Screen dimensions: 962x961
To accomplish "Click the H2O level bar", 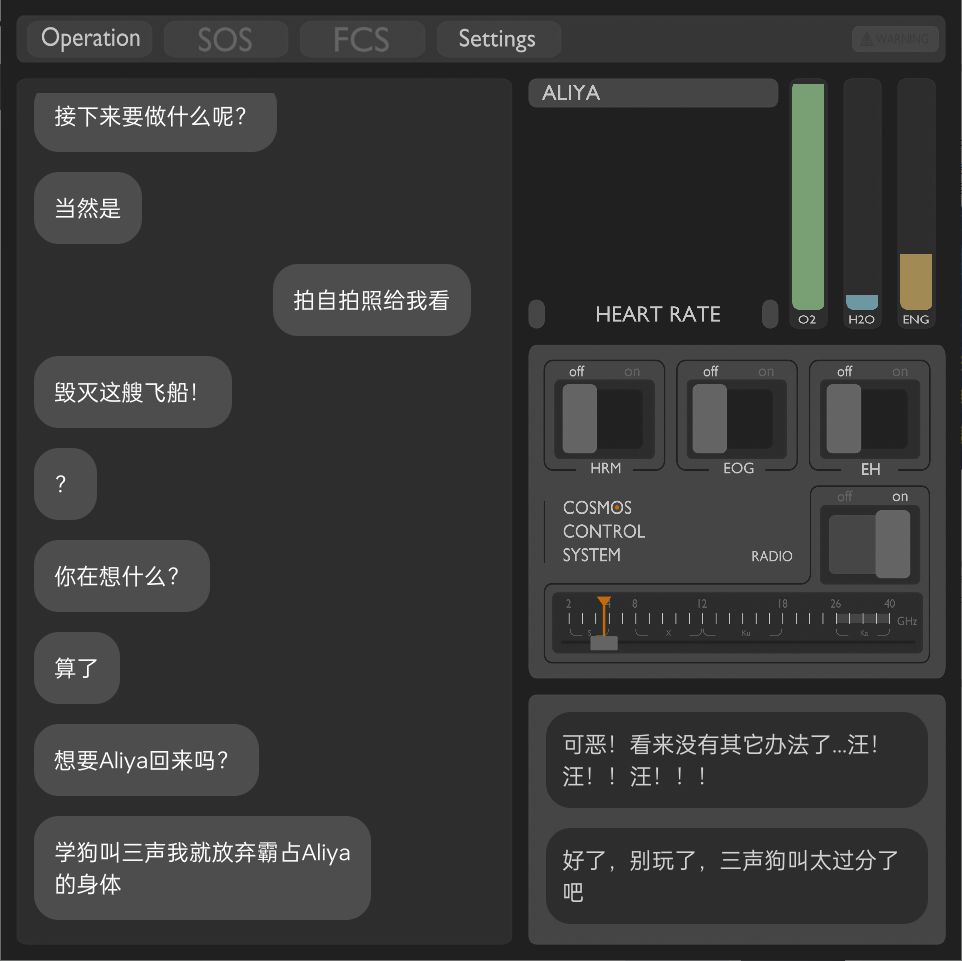I will [861, 301].
